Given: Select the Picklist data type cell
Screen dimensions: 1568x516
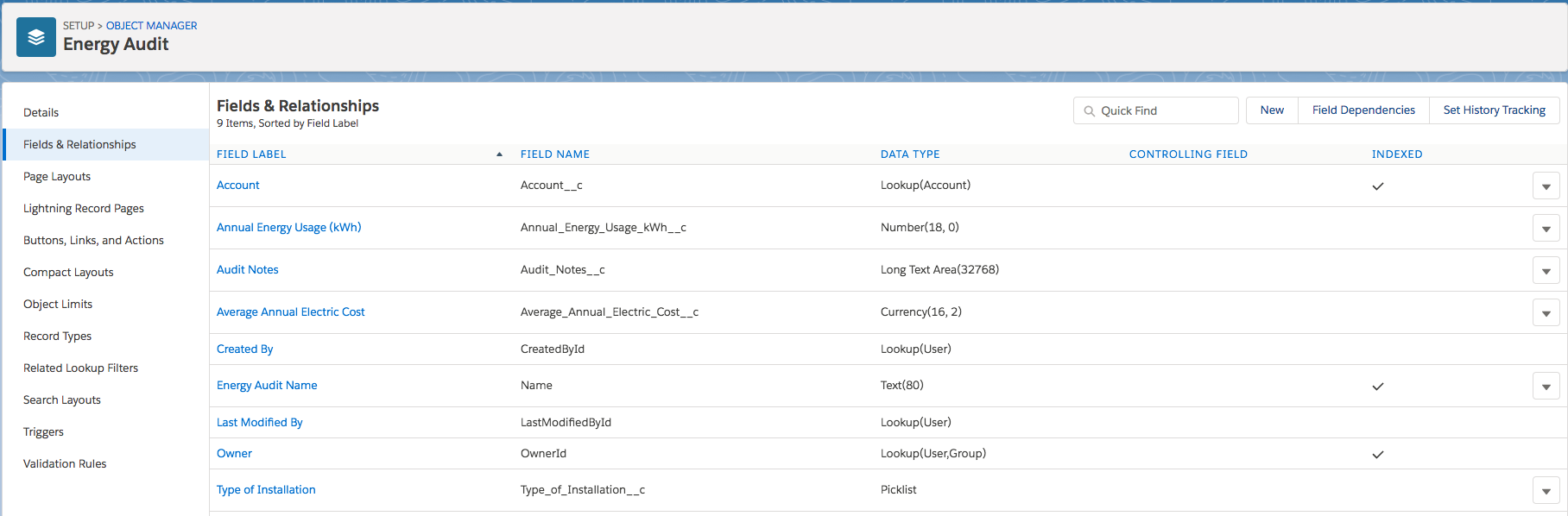Looking at the screenshot, I should (899, 489).
